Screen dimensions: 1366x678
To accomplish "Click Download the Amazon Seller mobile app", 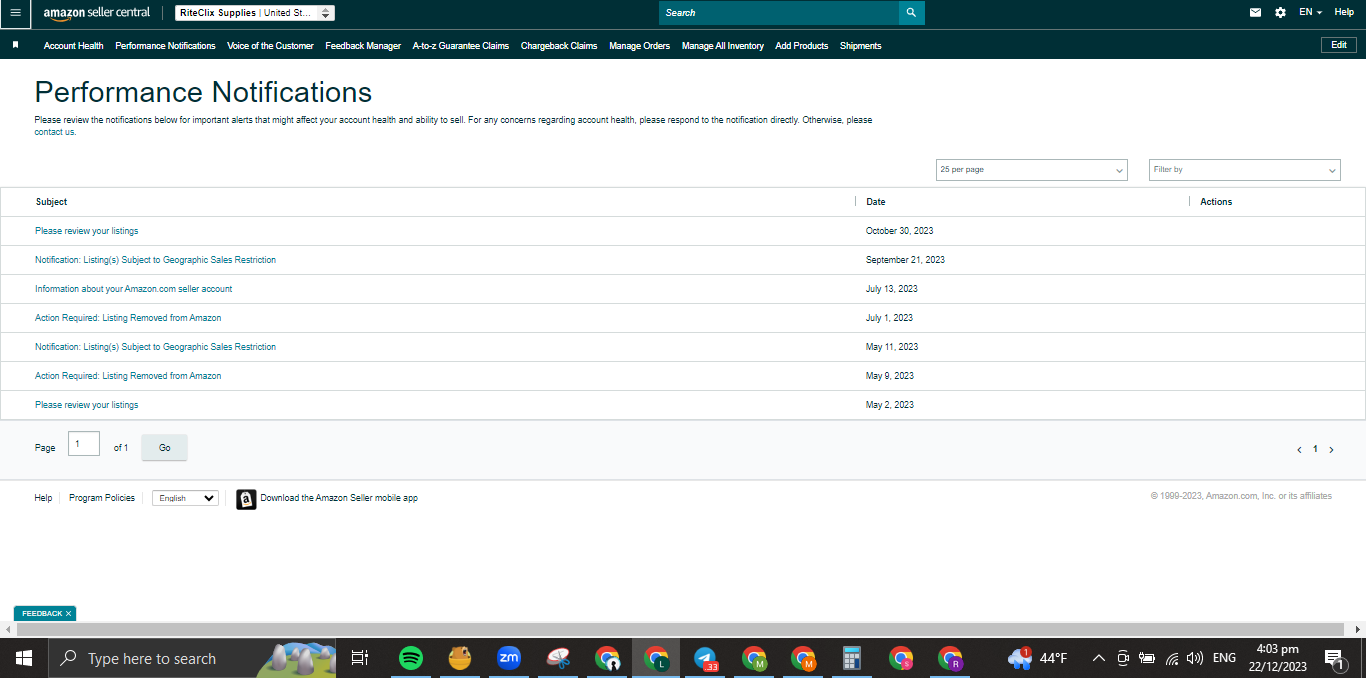I will coord(339,498).
